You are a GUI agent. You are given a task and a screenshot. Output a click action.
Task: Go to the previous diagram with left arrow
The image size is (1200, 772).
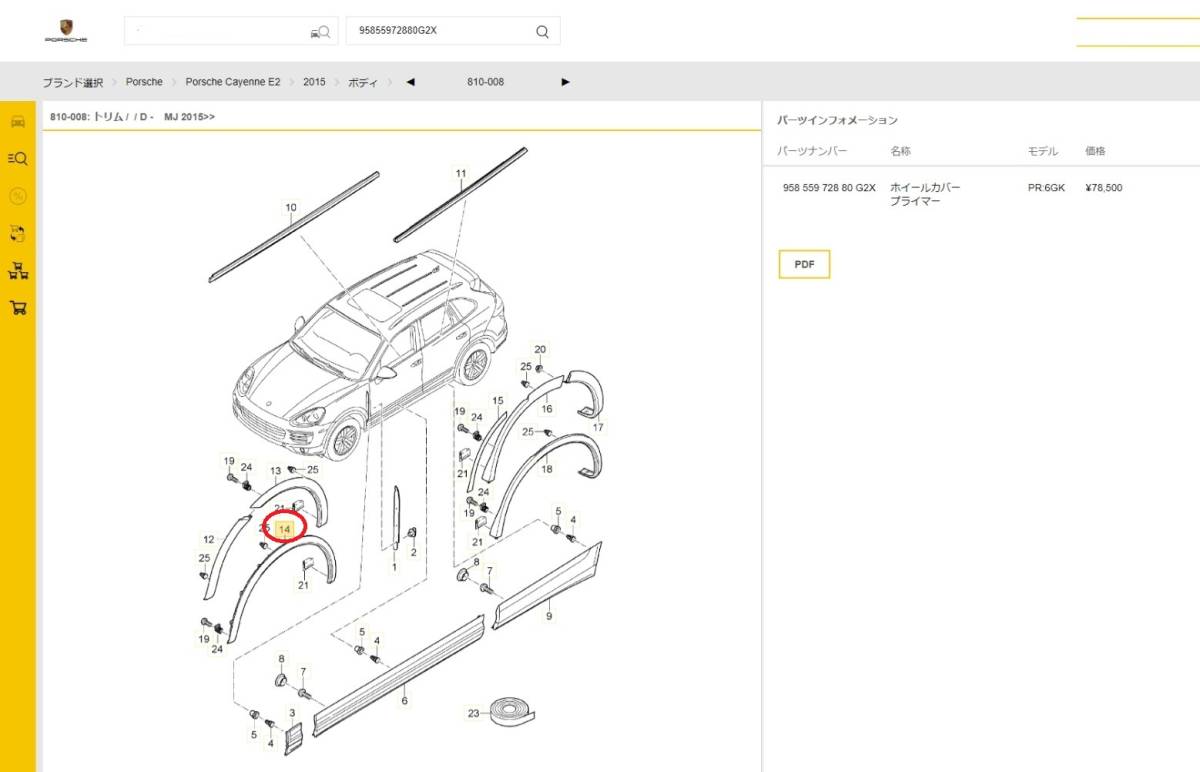click(x=410, y=82)
